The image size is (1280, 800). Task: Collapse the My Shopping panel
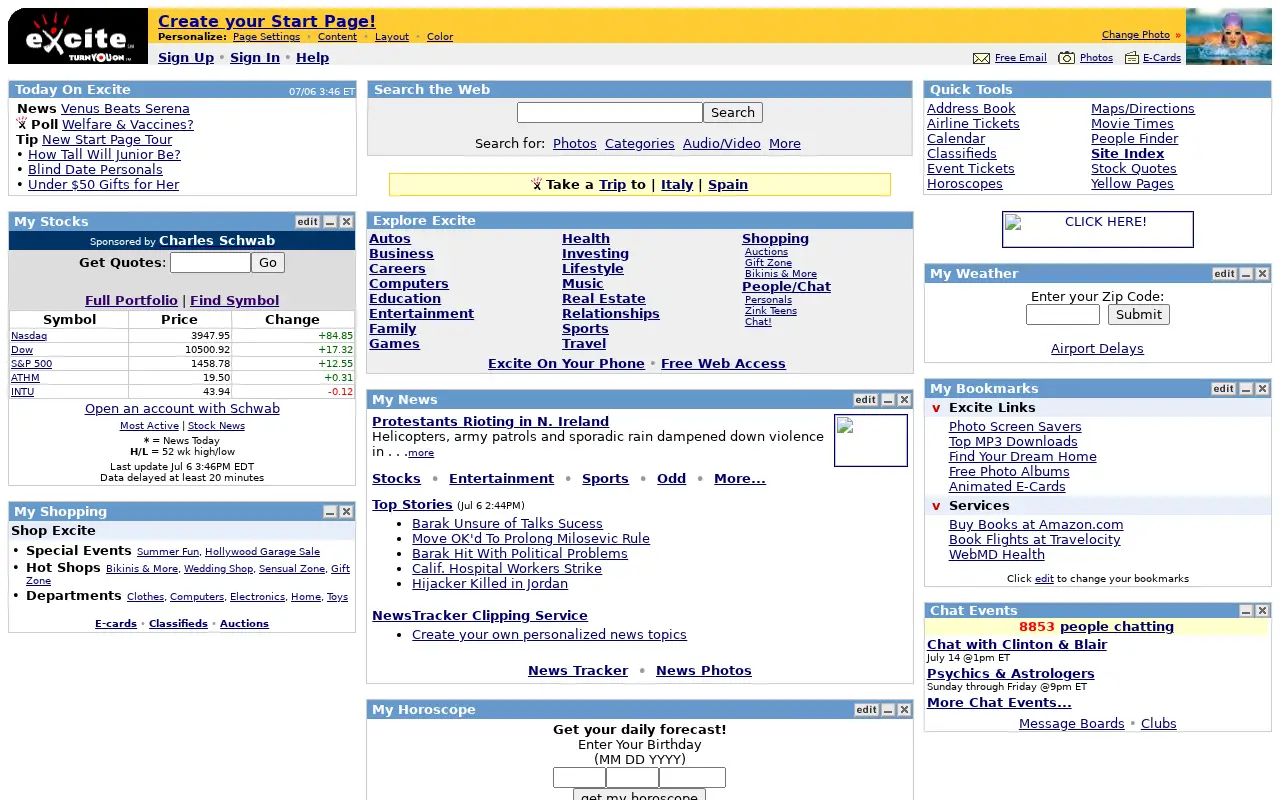[330, 512]
